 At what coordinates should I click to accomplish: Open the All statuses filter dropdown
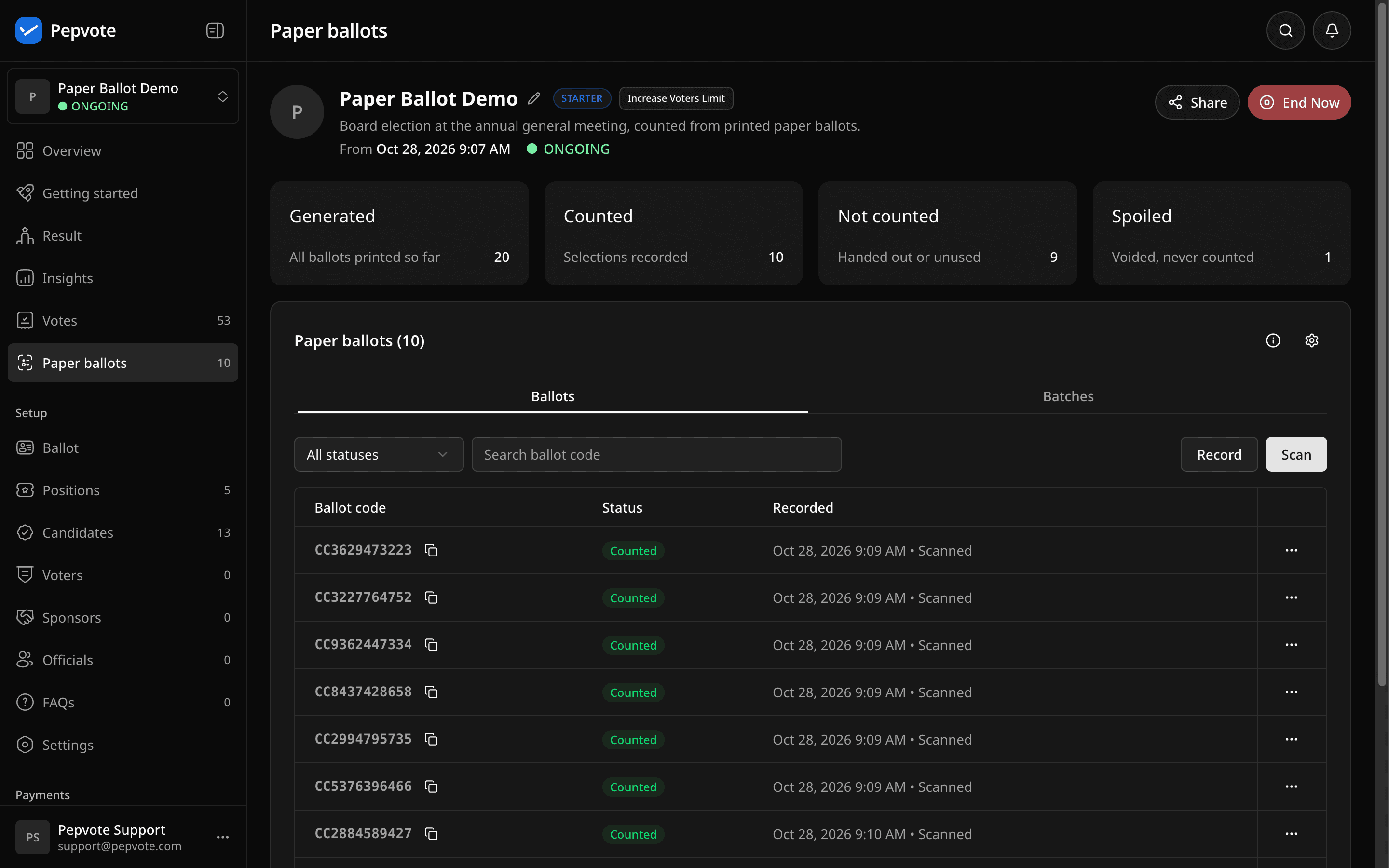(x=379, y=455)
